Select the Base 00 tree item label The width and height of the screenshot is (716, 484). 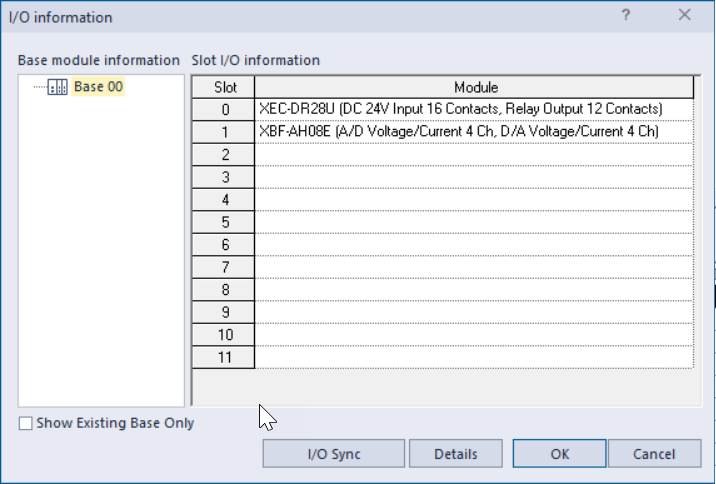point(98,87)
